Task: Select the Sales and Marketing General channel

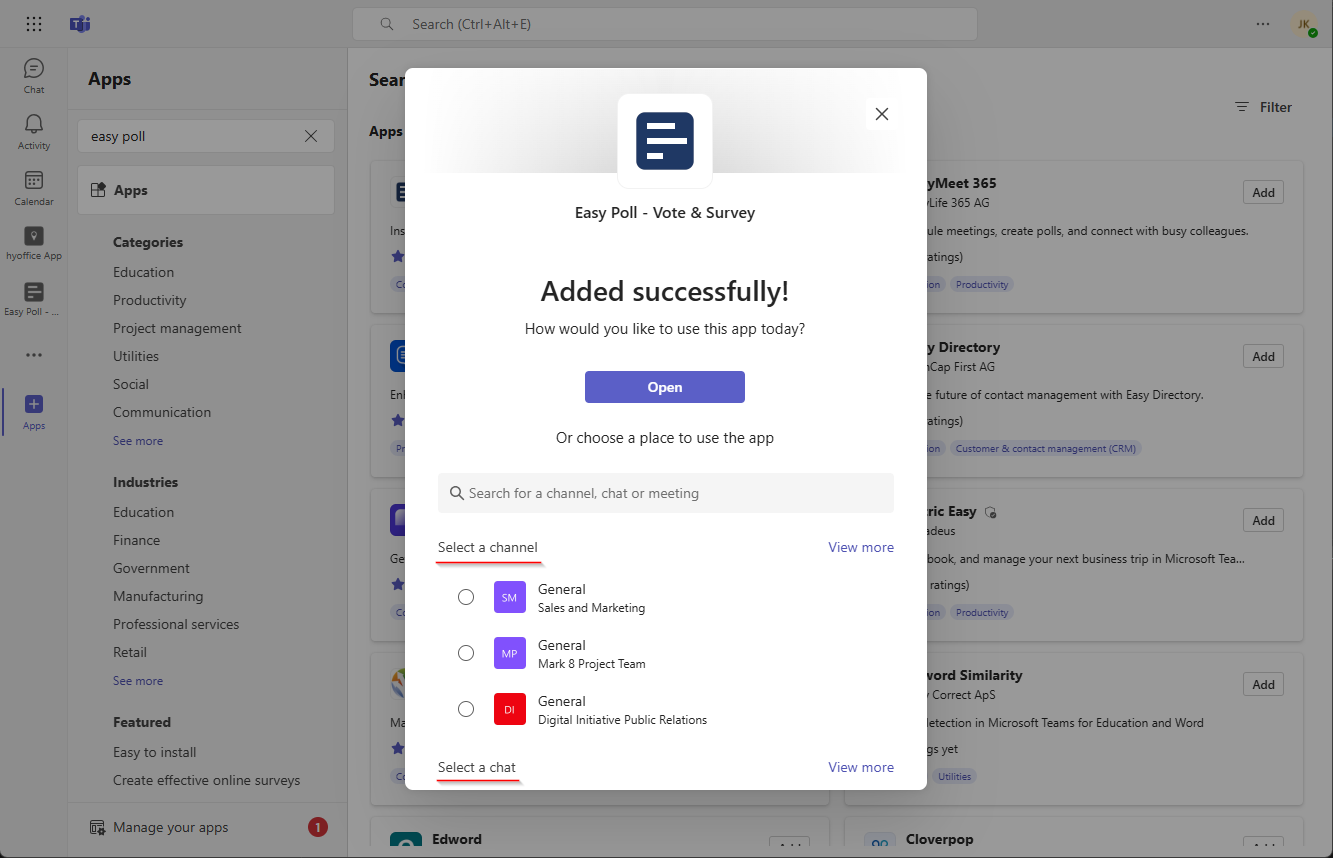Action: [x=466, y=597]
